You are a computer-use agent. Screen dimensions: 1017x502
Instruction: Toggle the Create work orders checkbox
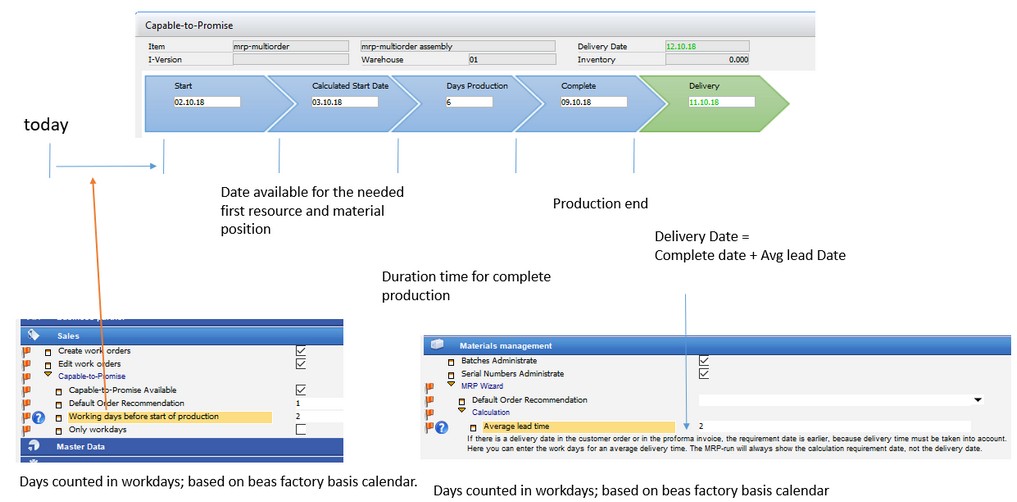click(x=300, y=351)
